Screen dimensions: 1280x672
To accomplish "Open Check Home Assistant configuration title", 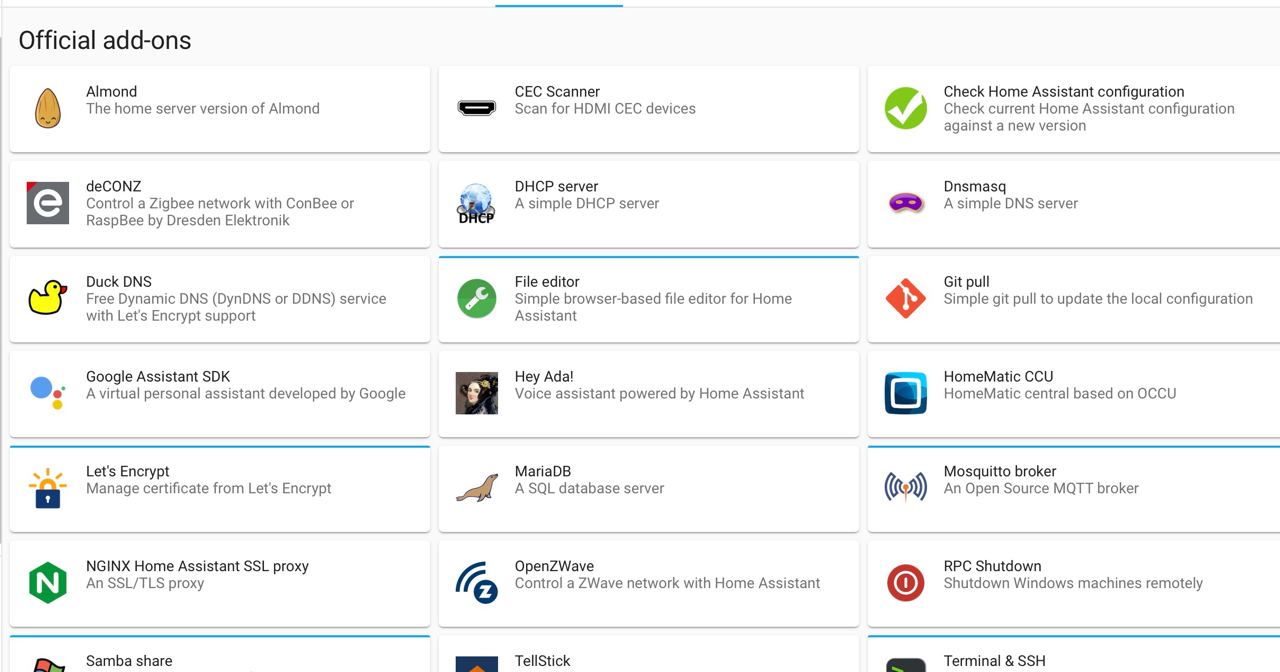I will coord(1064,91).
